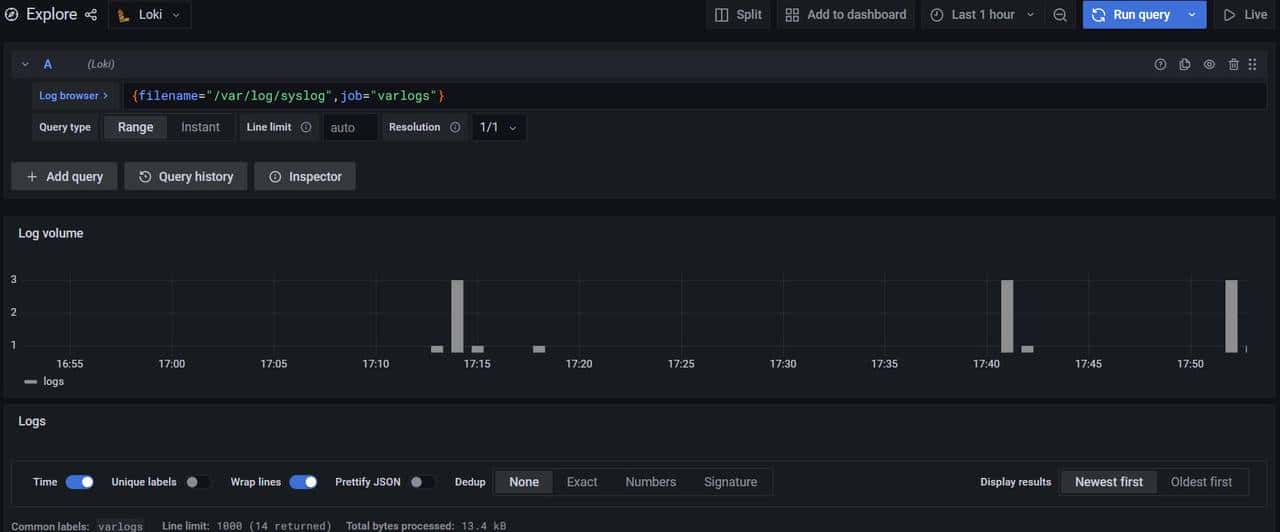Image resolution: width=1280 pixels, height=532 pixels.
Task: Select Instant query type
Action: [200, 127]
